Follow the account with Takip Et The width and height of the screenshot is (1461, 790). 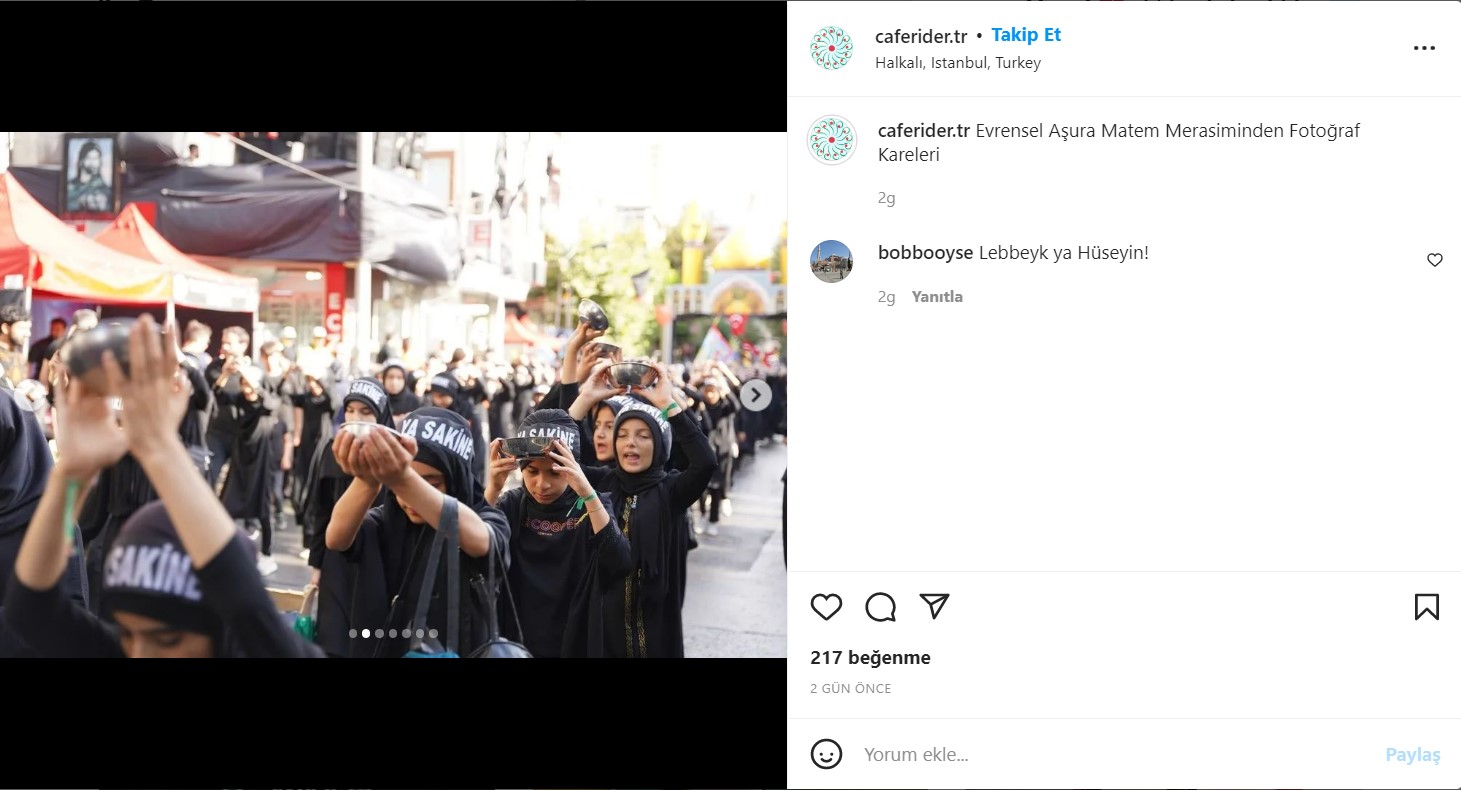(x=1026, y=35)
